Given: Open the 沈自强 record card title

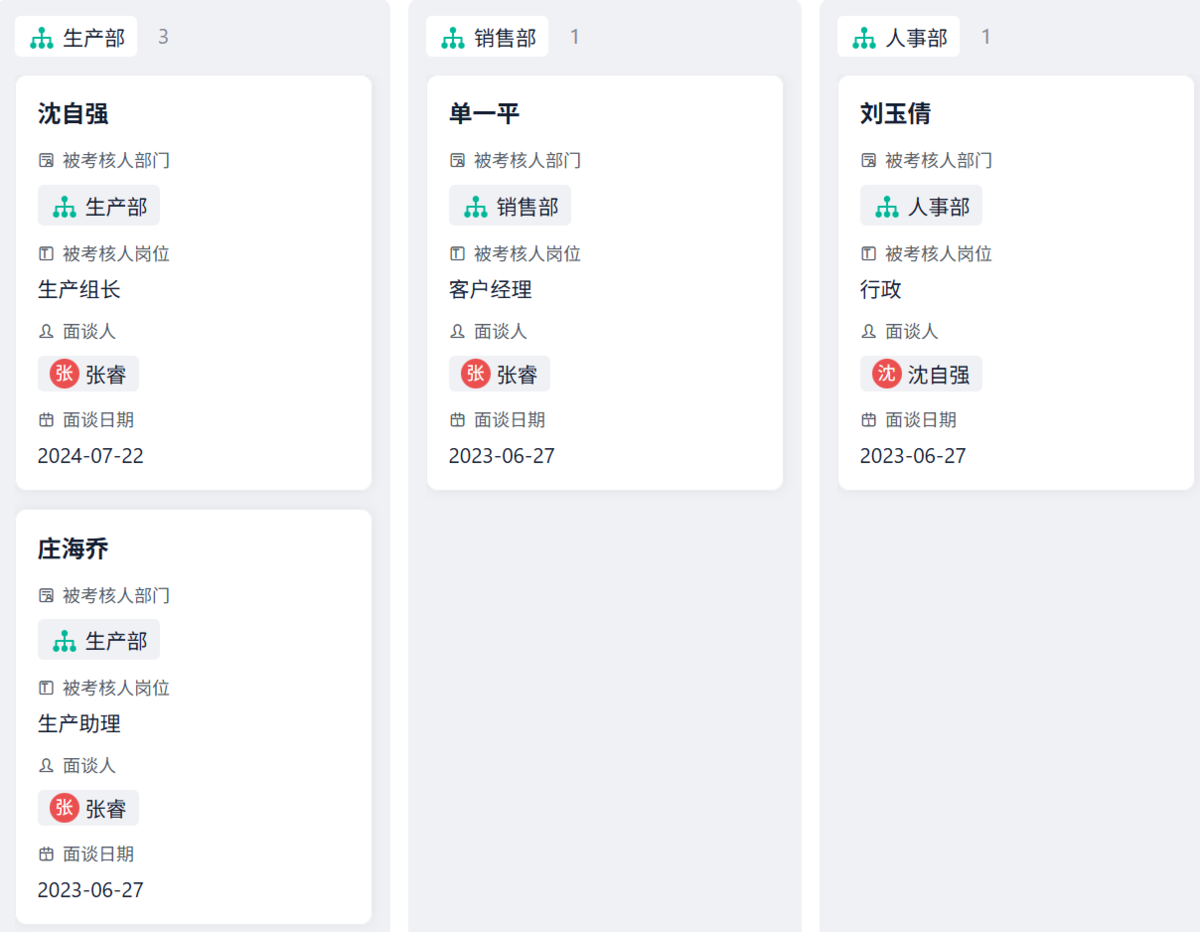Looking at the screenshot, I should point(73,114).
